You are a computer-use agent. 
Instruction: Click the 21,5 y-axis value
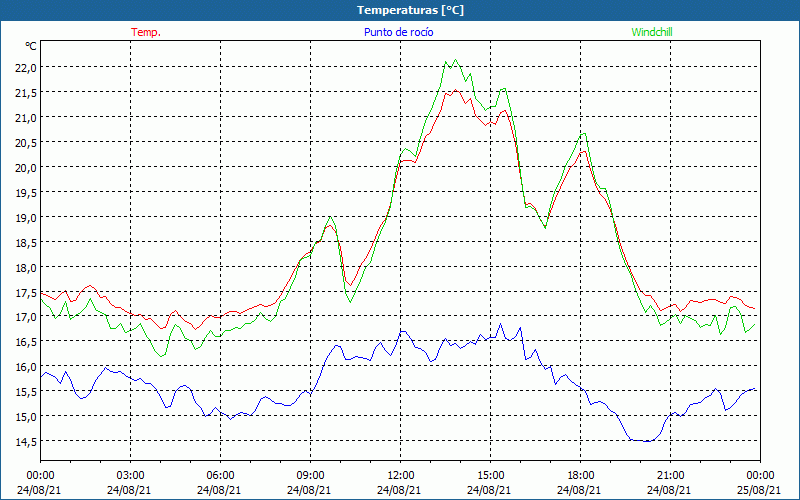tap(26, 92)
